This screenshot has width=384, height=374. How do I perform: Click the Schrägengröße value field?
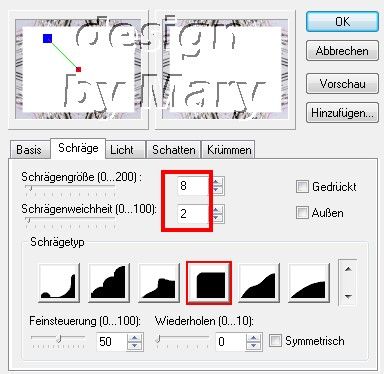coord(194,186)
